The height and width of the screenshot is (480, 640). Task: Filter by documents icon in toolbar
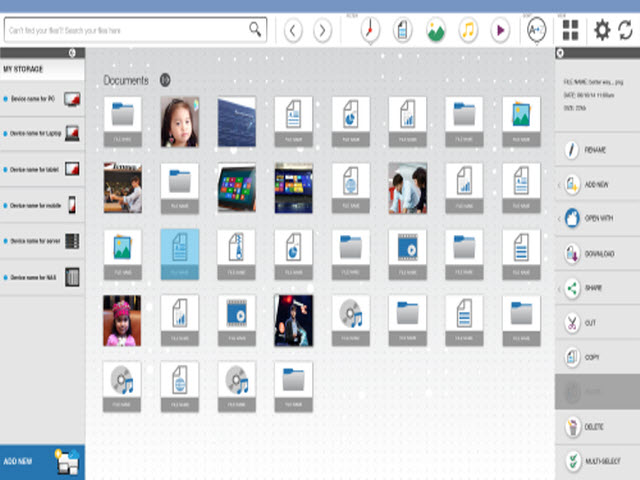[x=403, y=31]
